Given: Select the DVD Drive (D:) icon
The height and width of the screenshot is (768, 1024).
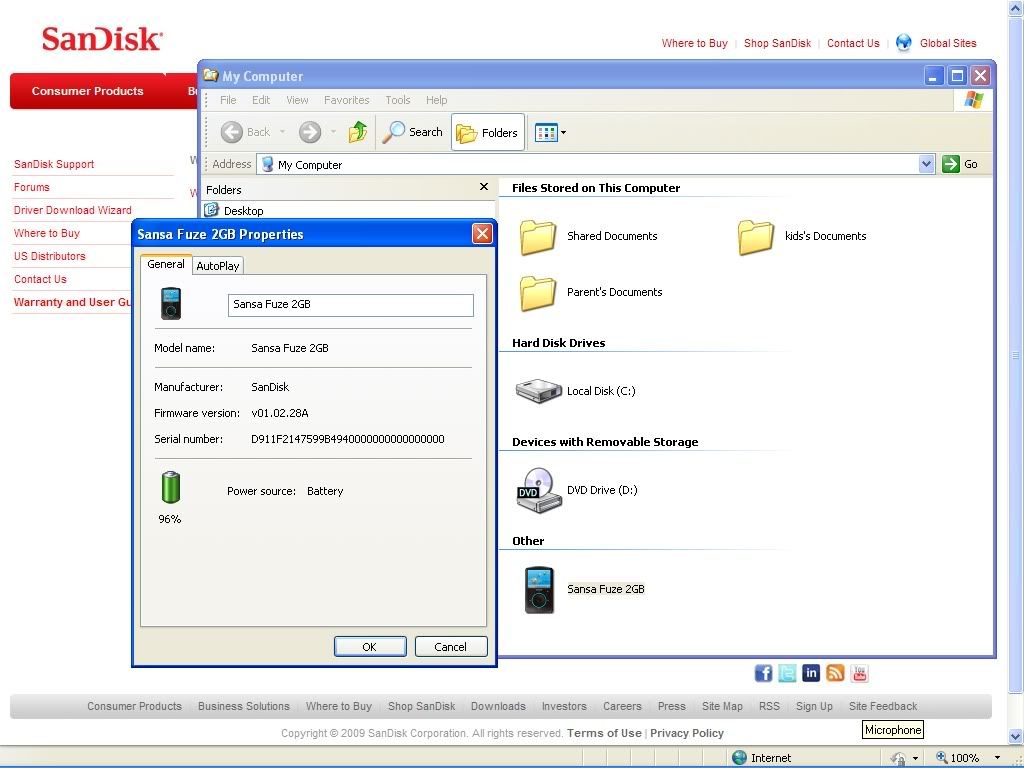Looking at the screenshot, I should pos(539,490).
